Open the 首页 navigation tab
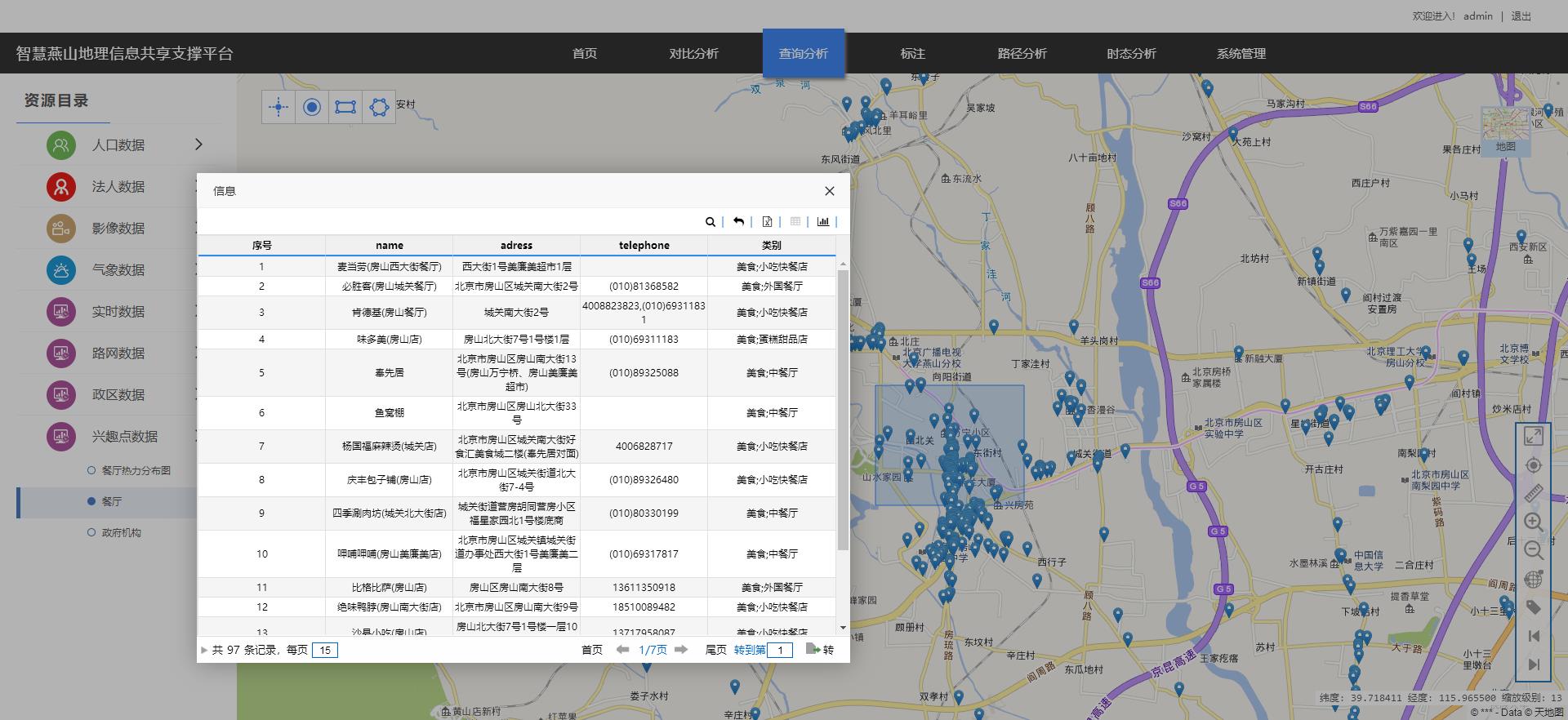This screenshot has width=1568, height=720. click(x=585, y=54)
